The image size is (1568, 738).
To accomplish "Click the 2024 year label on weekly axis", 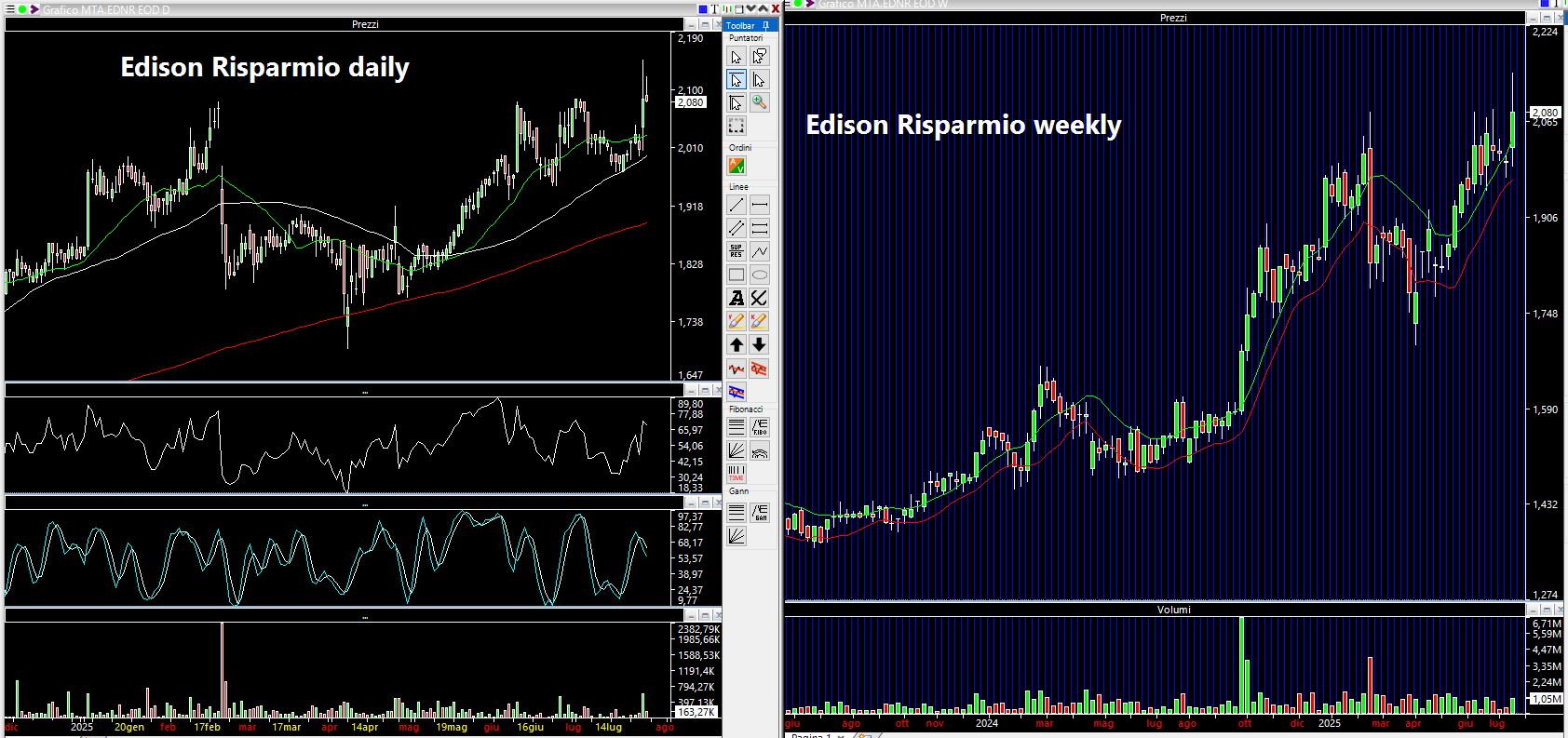I will click(x=986, y=723).
